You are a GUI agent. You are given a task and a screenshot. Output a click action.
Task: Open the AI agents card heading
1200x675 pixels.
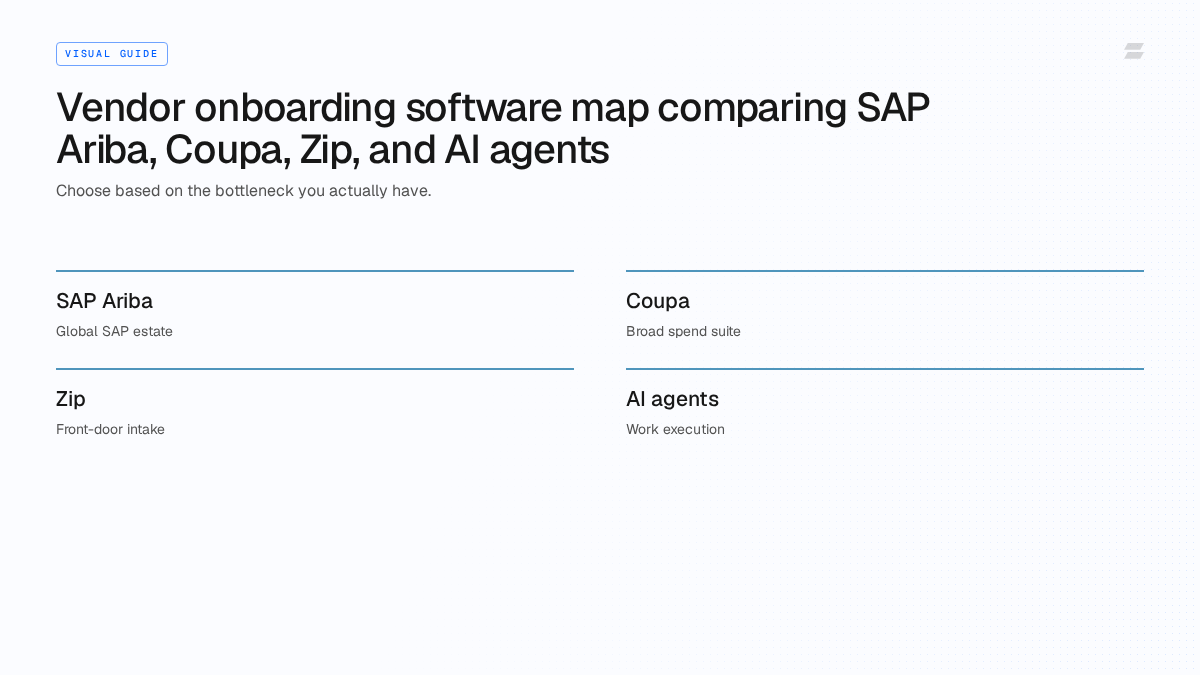coord(672,399)
